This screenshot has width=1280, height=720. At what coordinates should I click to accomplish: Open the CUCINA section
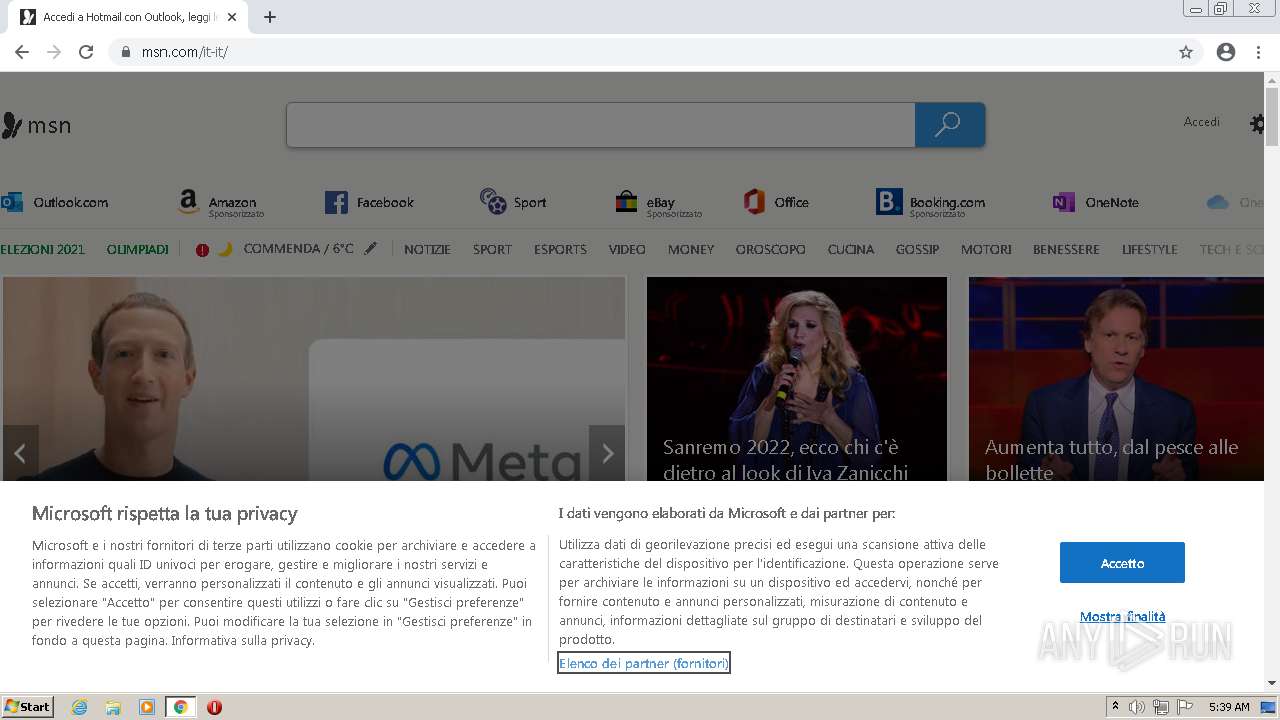[851, 249]
